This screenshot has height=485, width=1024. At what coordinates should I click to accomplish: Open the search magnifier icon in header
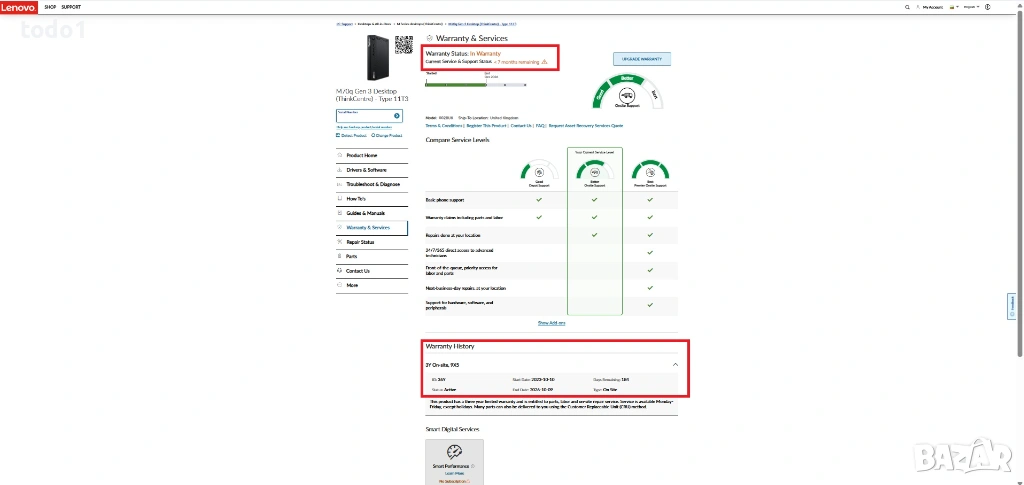(x=908, y=7)
